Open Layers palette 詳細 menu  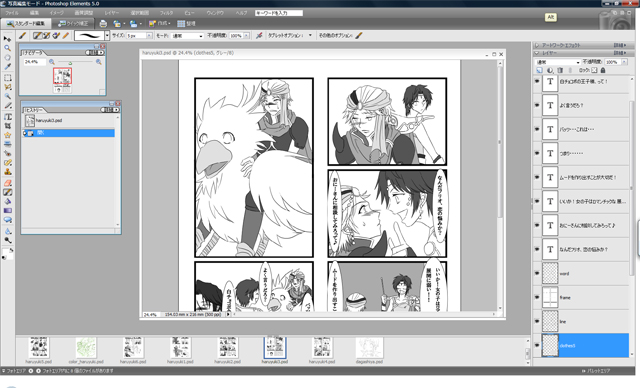pos(620,53)
